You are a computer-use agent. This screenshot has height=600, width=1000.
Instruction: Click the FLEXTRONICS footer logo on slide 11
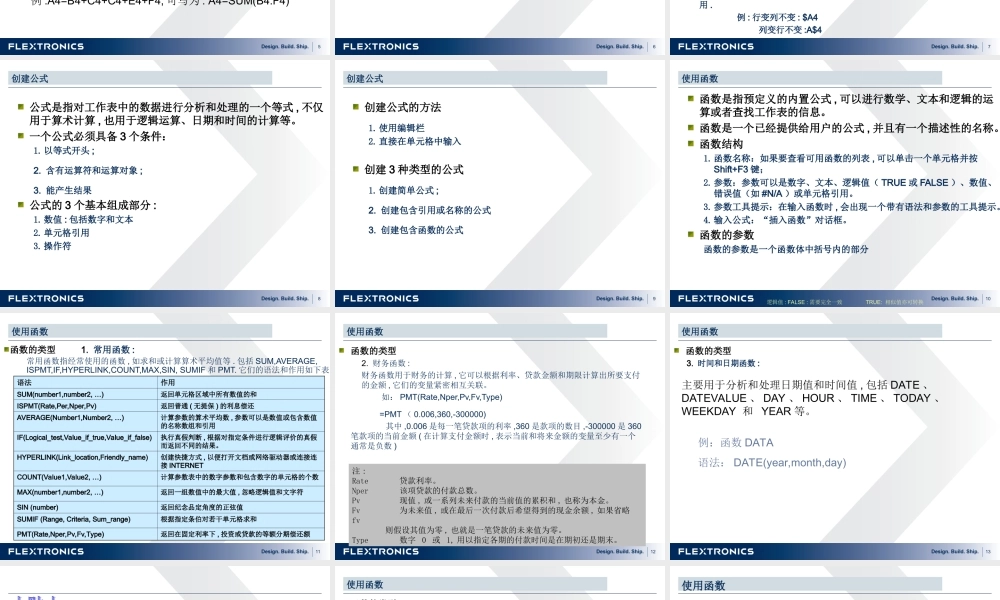(x=44, y=551)
